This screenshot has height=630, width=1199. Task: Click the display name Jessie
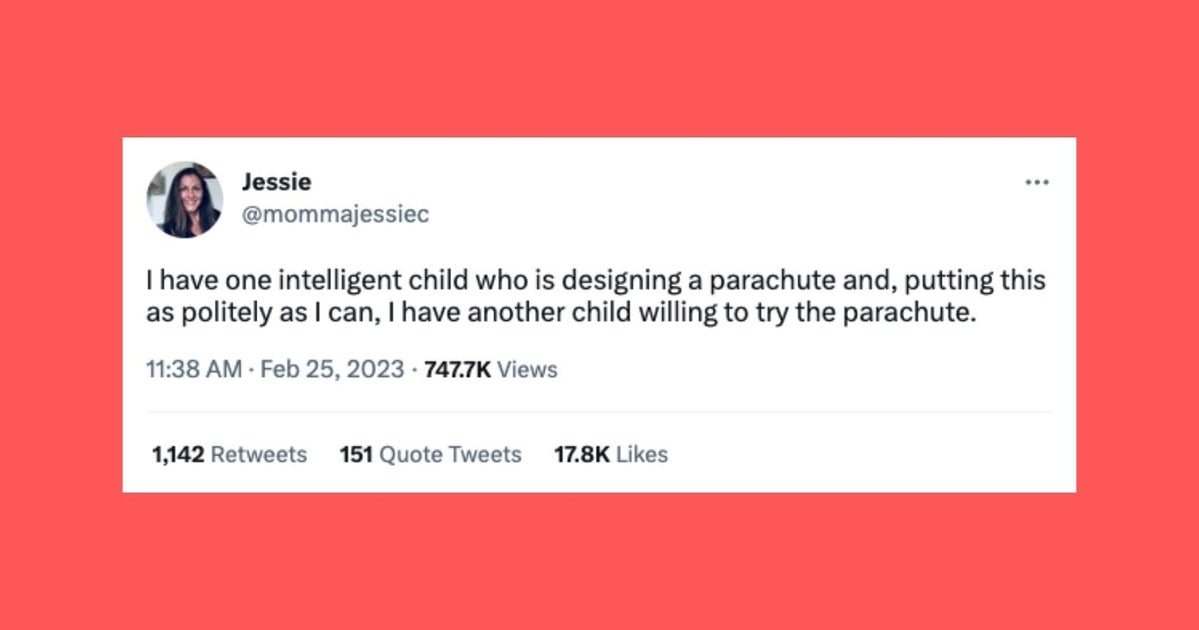coord(277,182)
